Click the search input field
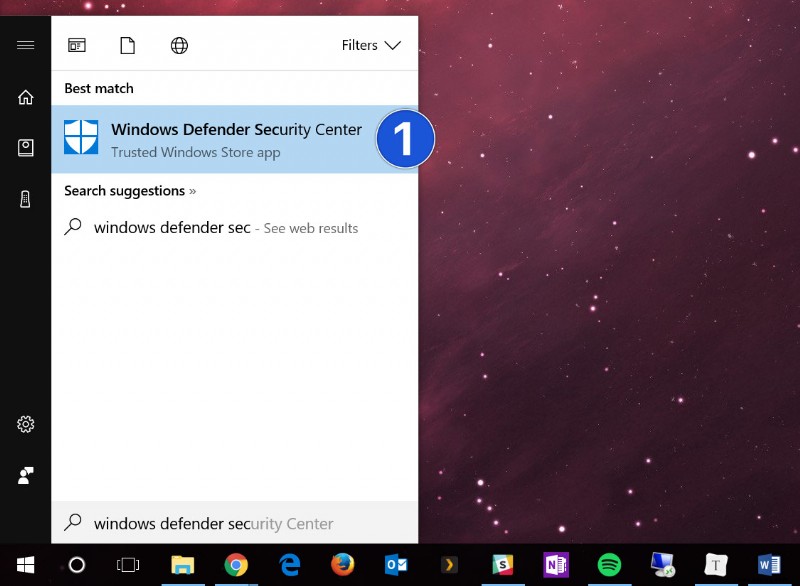Image resolution: width=800 pixels, height=586 pixels. [x=235, y=523]
